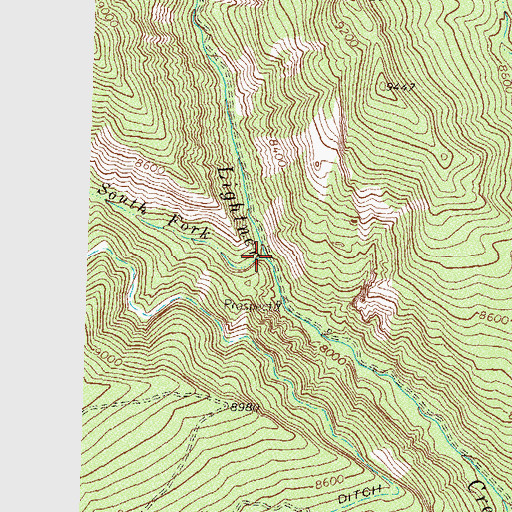Viewport: 512px width, 512px height.
Task: Select the 'DITCH' label on the map
Action: [359, 495]
